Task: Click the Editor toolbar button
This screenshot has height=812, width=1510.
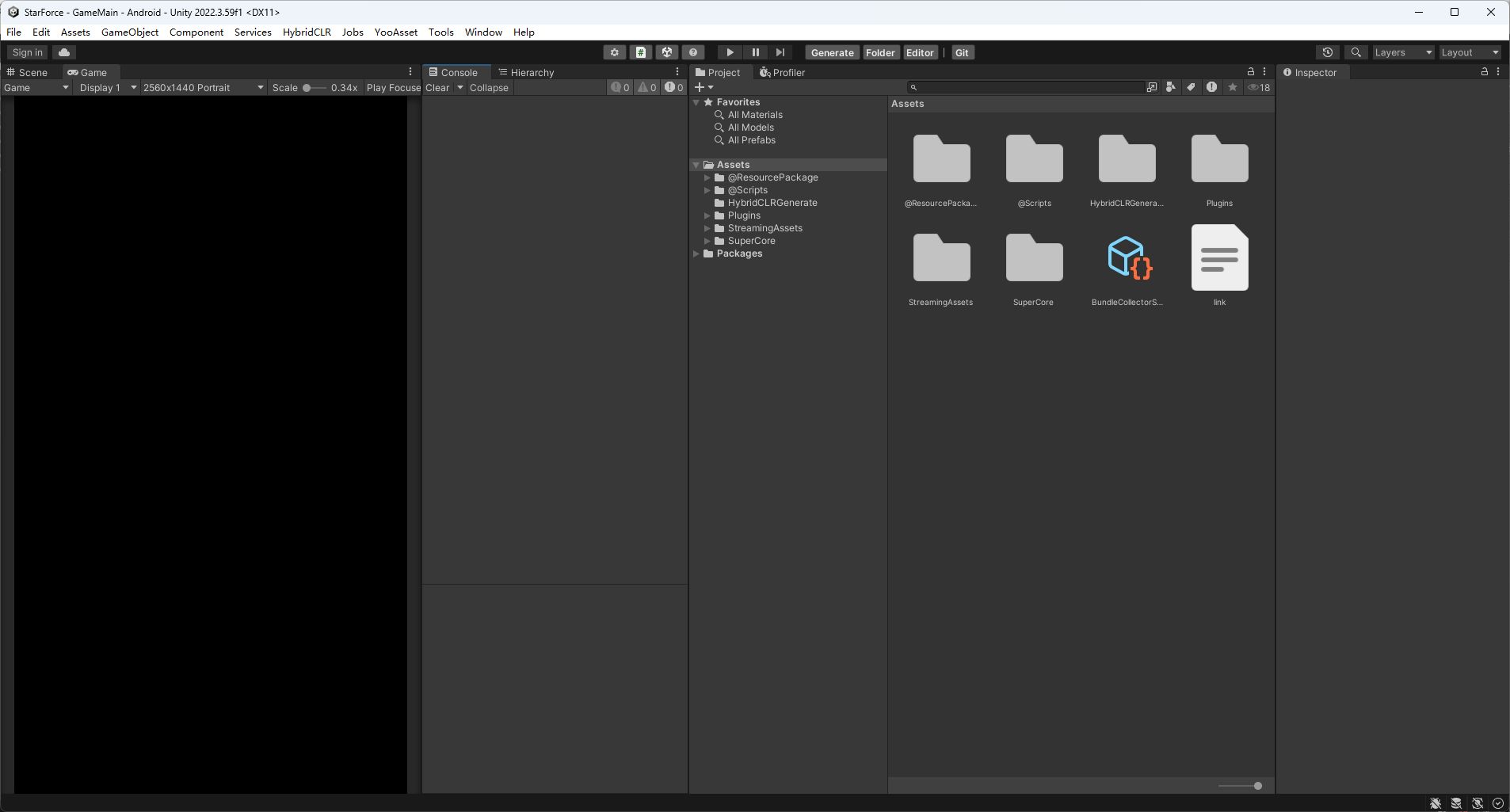Action: 920,52
